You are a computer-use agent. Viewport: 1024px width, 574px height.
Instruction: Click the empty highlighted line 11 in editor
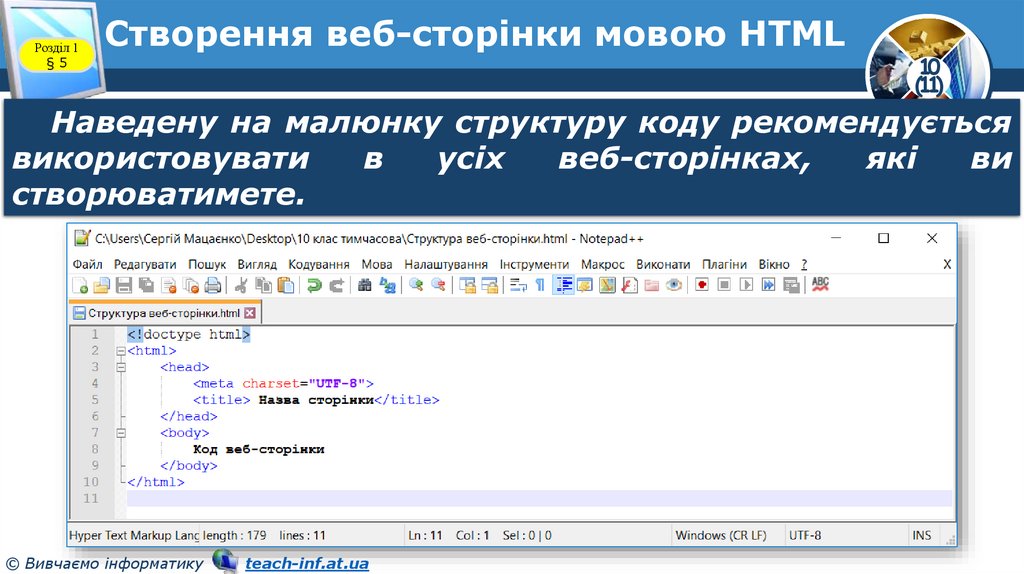pos(539,498)
